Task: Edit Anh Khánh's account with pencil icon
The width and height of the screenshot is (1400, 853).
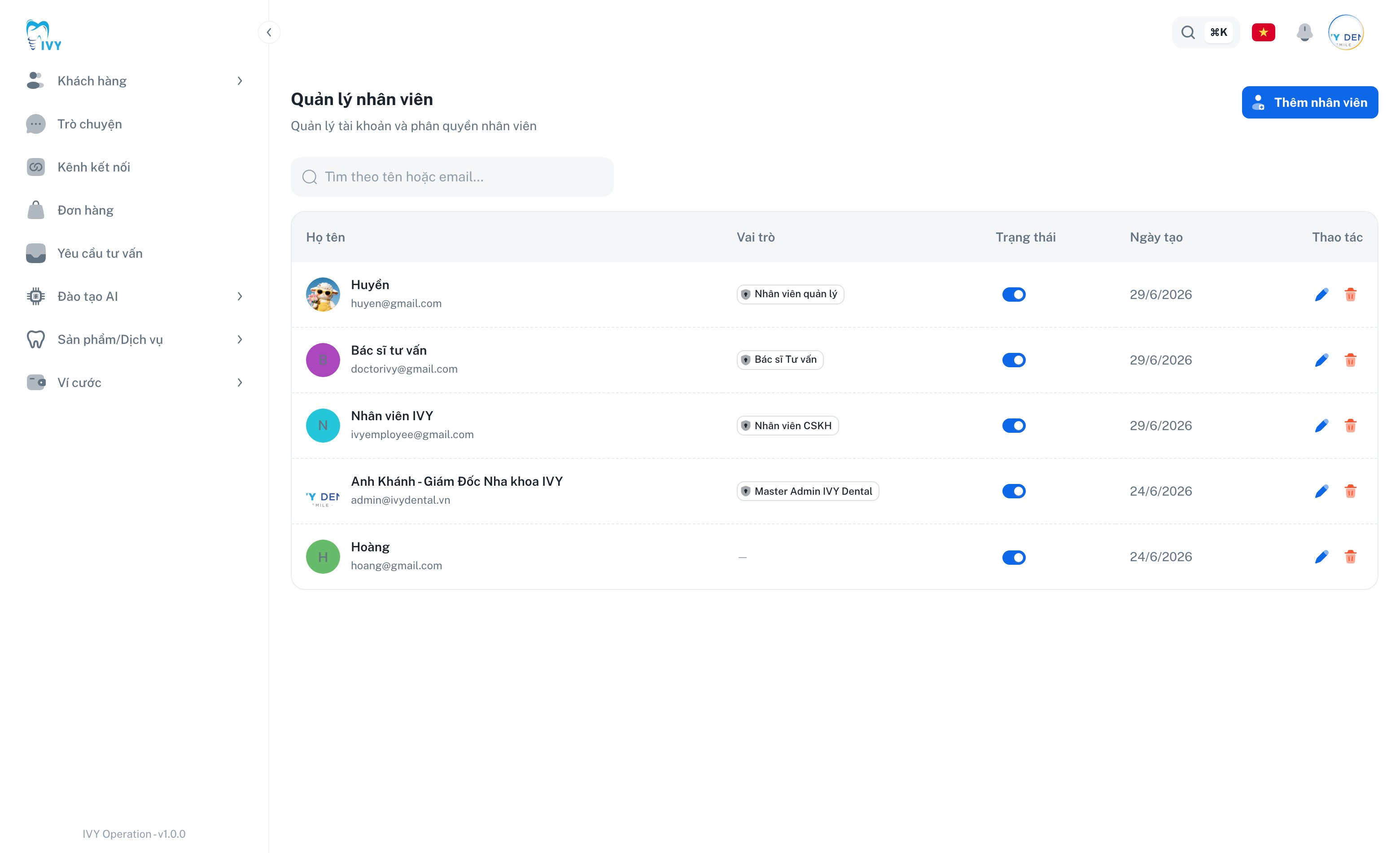Action: pos(1321,491)
